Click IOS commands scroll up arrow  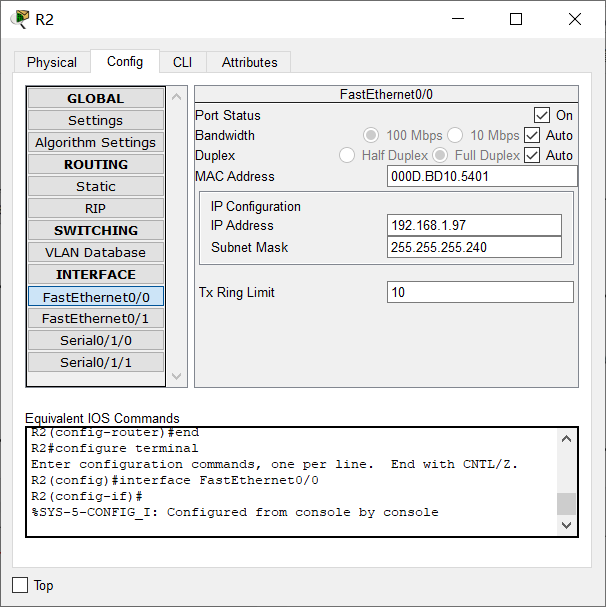tap(567, 439)
